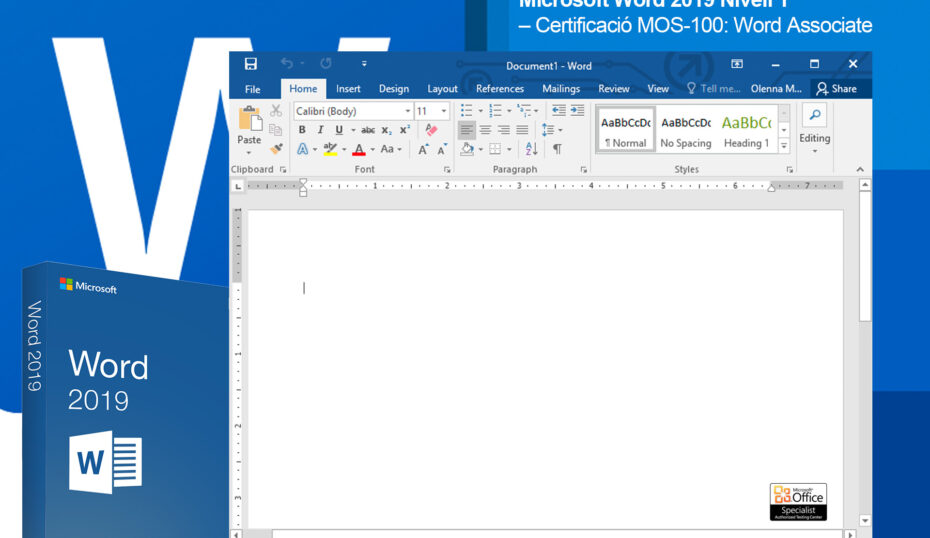Click the tab selector at ruler corner
The height and width of the screenshot is (538, 930).
(x=238, y=186)
